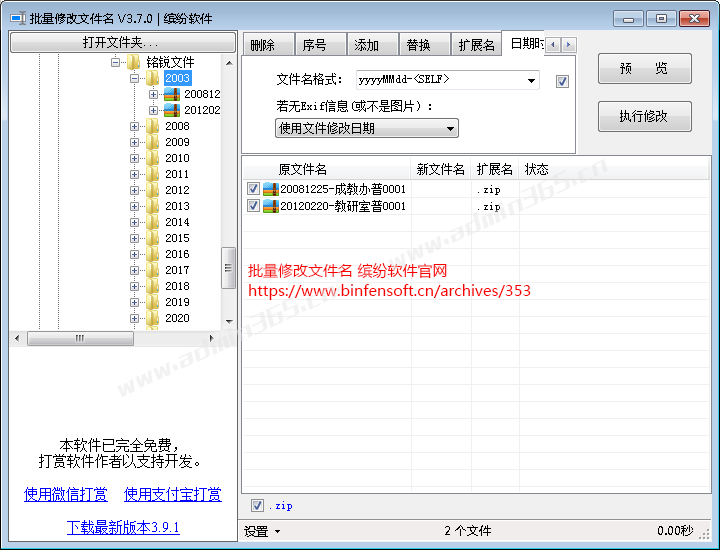The height and width of the screenshot is (550, 720).
Task: Click the folder icon beside 2018
Action: 152,286
